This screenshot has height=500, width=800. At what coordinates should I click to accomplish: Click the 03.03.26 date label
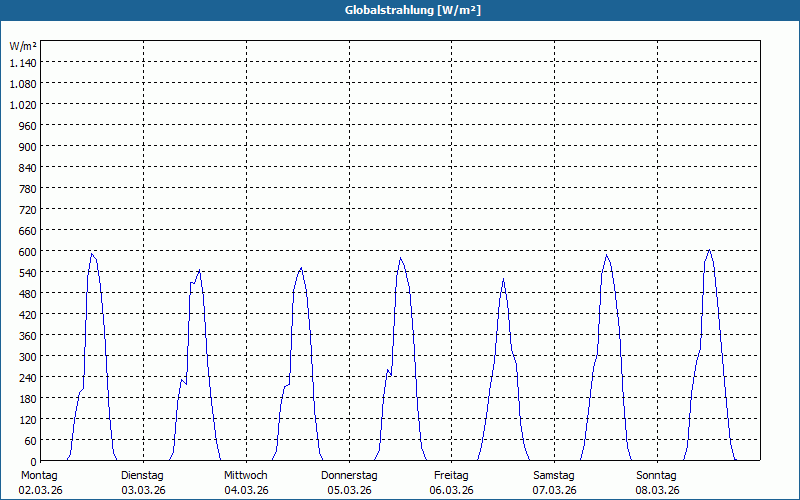(143, 491)
